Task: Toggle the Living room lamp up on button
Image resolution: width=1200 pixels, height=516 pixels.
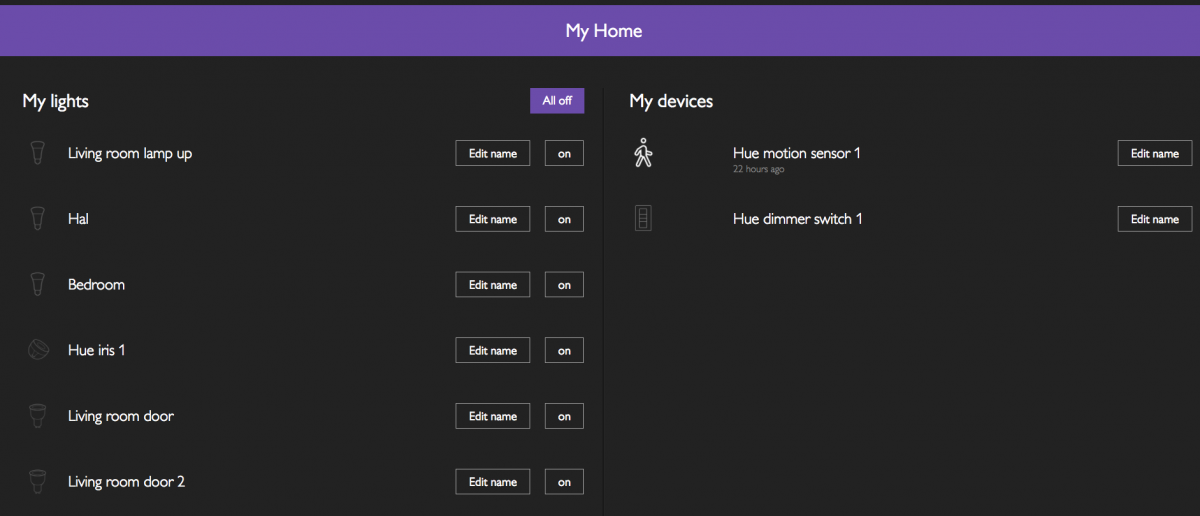Action: click(564, 153)
